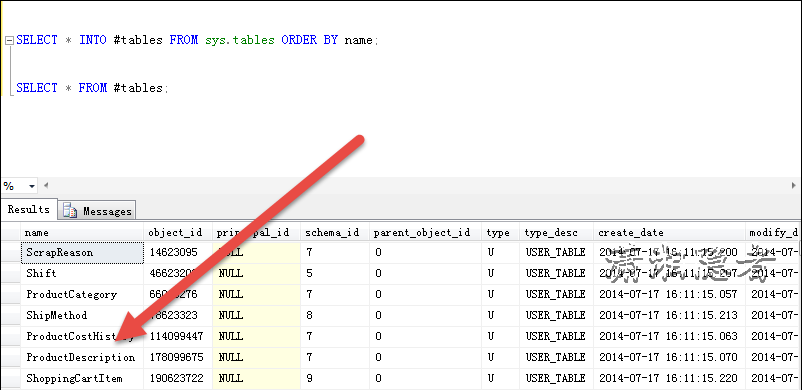Click the sys.tables text in query editor
This screenshot has height=390, width=802.
click(x=240, y=40)
